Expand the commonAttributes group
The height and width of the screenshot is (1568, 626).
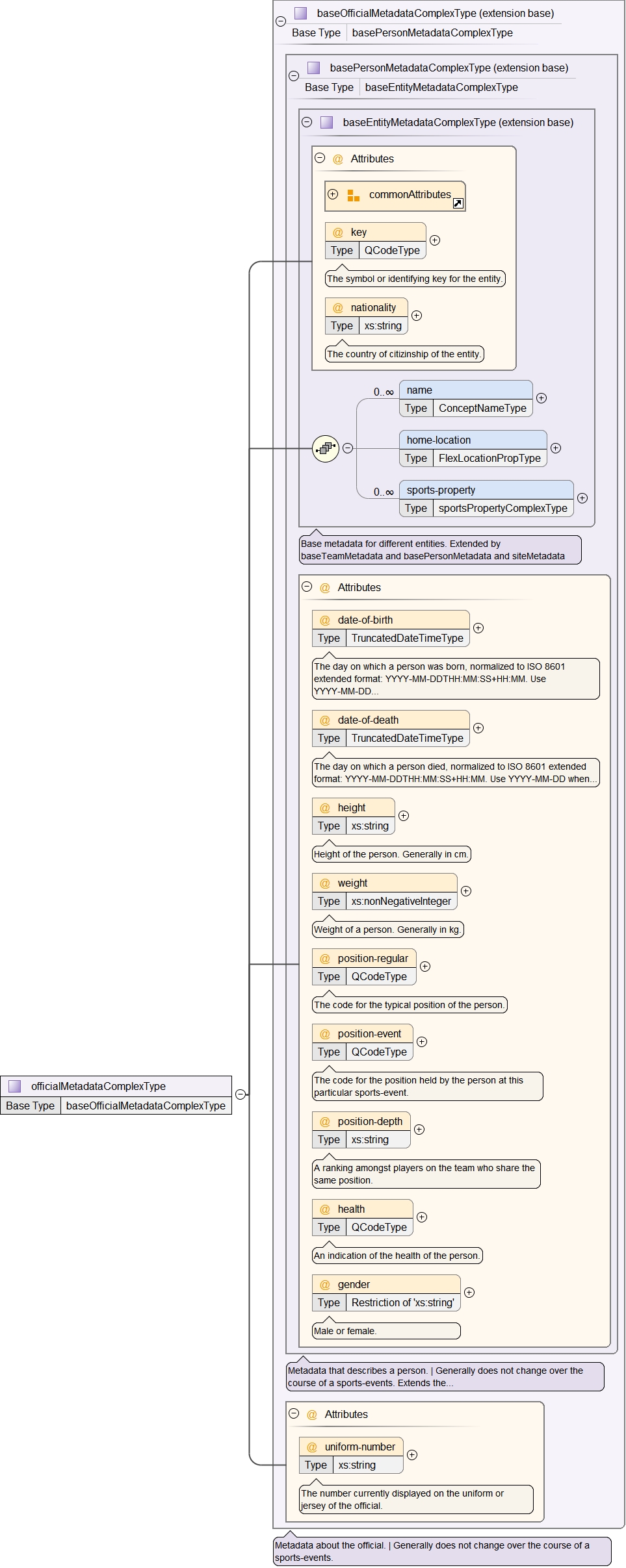pyautogui.click(x=333, y=194)
